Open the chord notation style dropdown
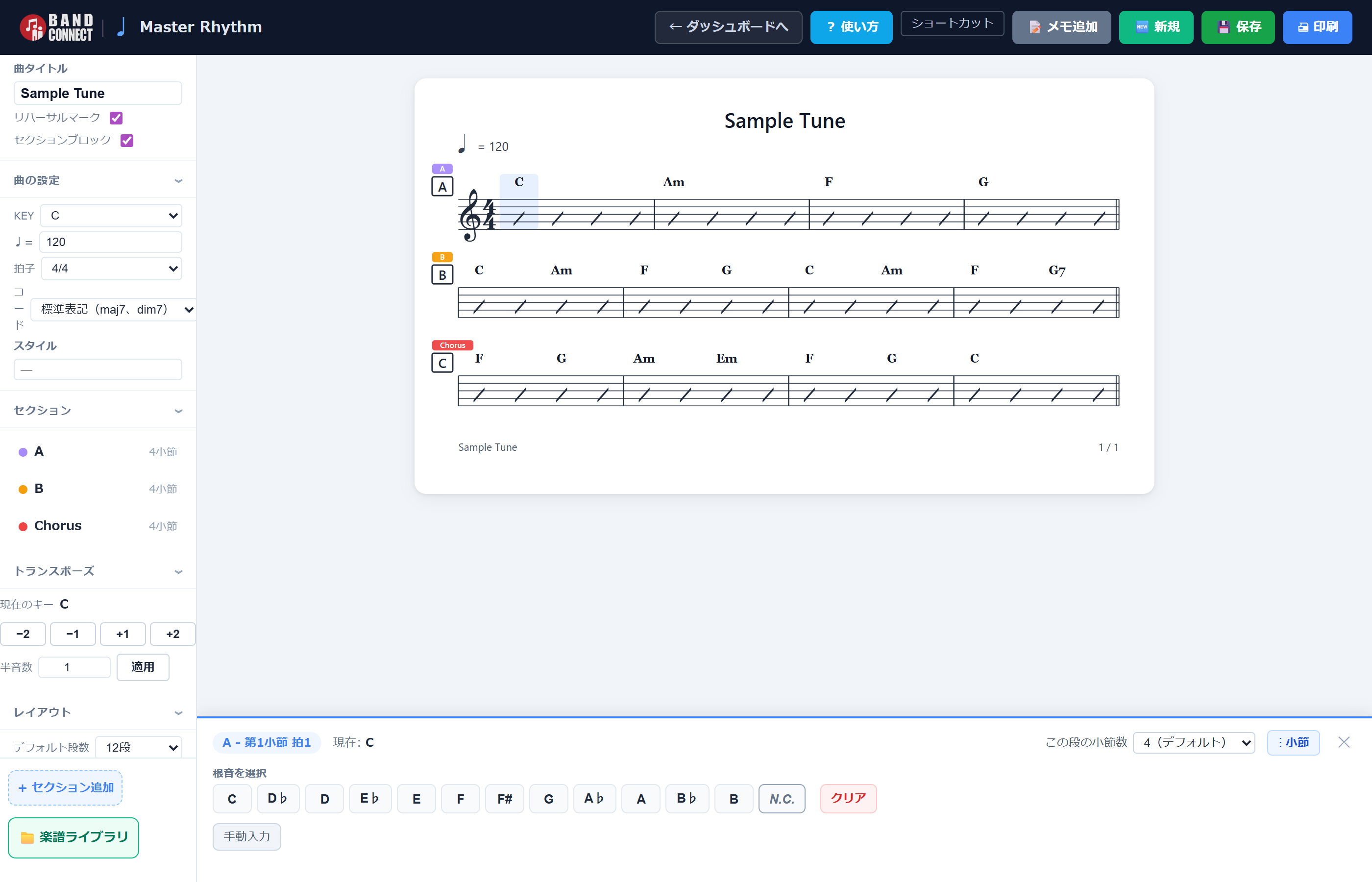 click(x=113, y=310)
